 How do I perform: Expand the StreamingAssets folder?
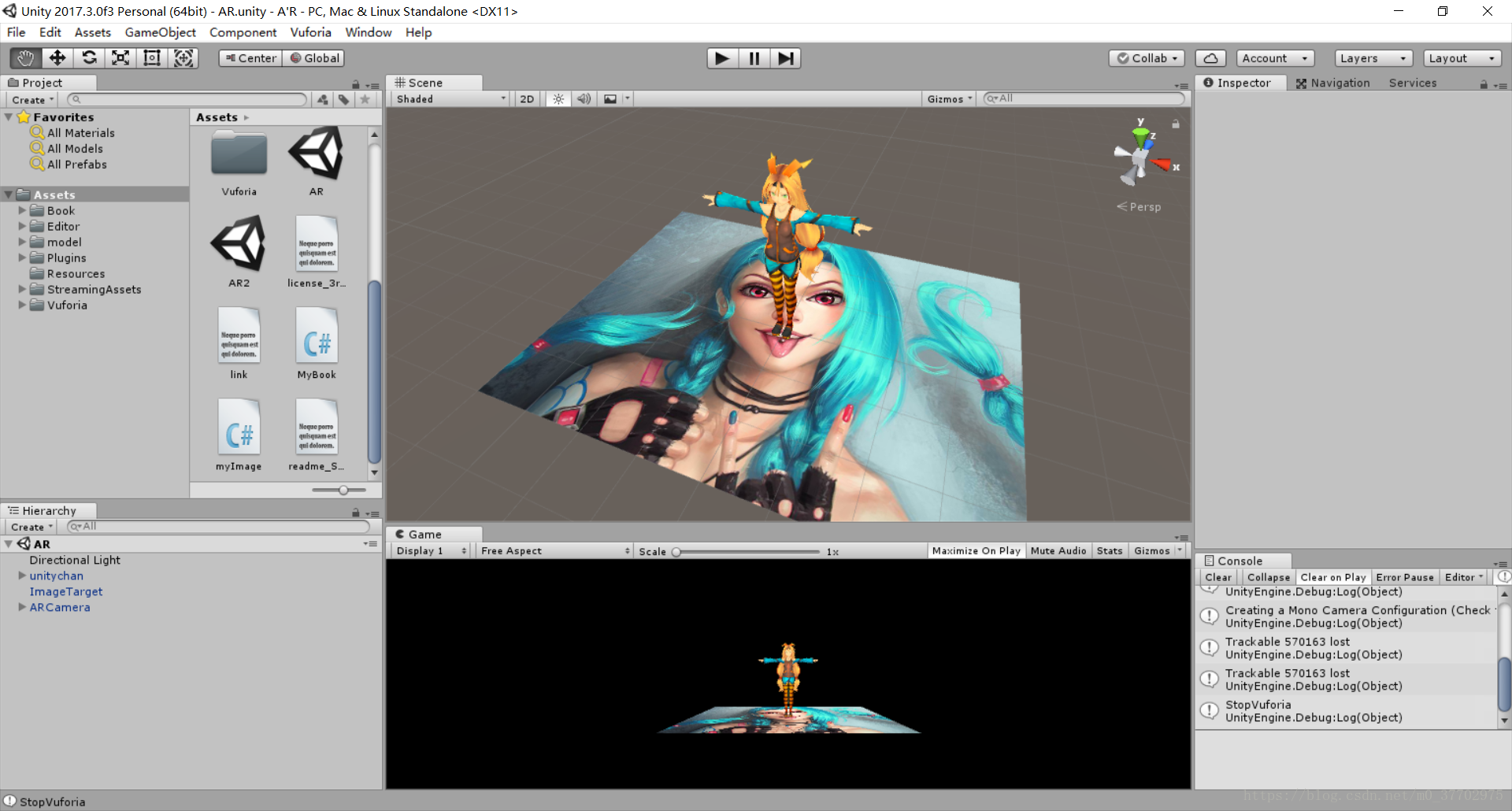point(23,290)
